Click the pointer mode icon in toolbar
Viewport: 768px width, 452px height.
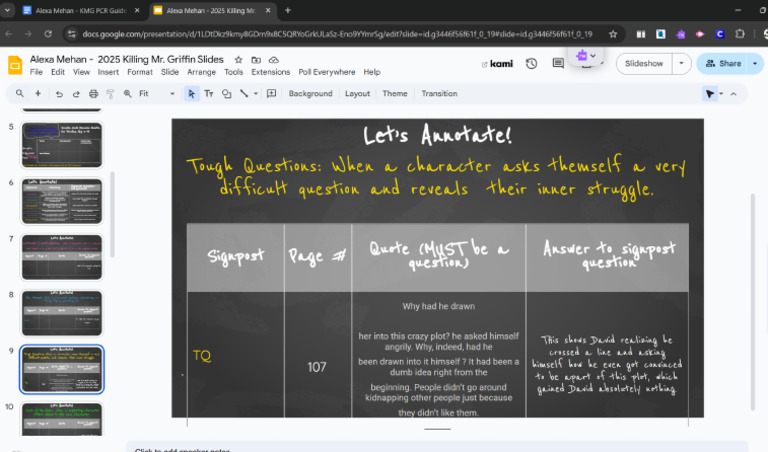pyautogui.click(x=709, y=94)
